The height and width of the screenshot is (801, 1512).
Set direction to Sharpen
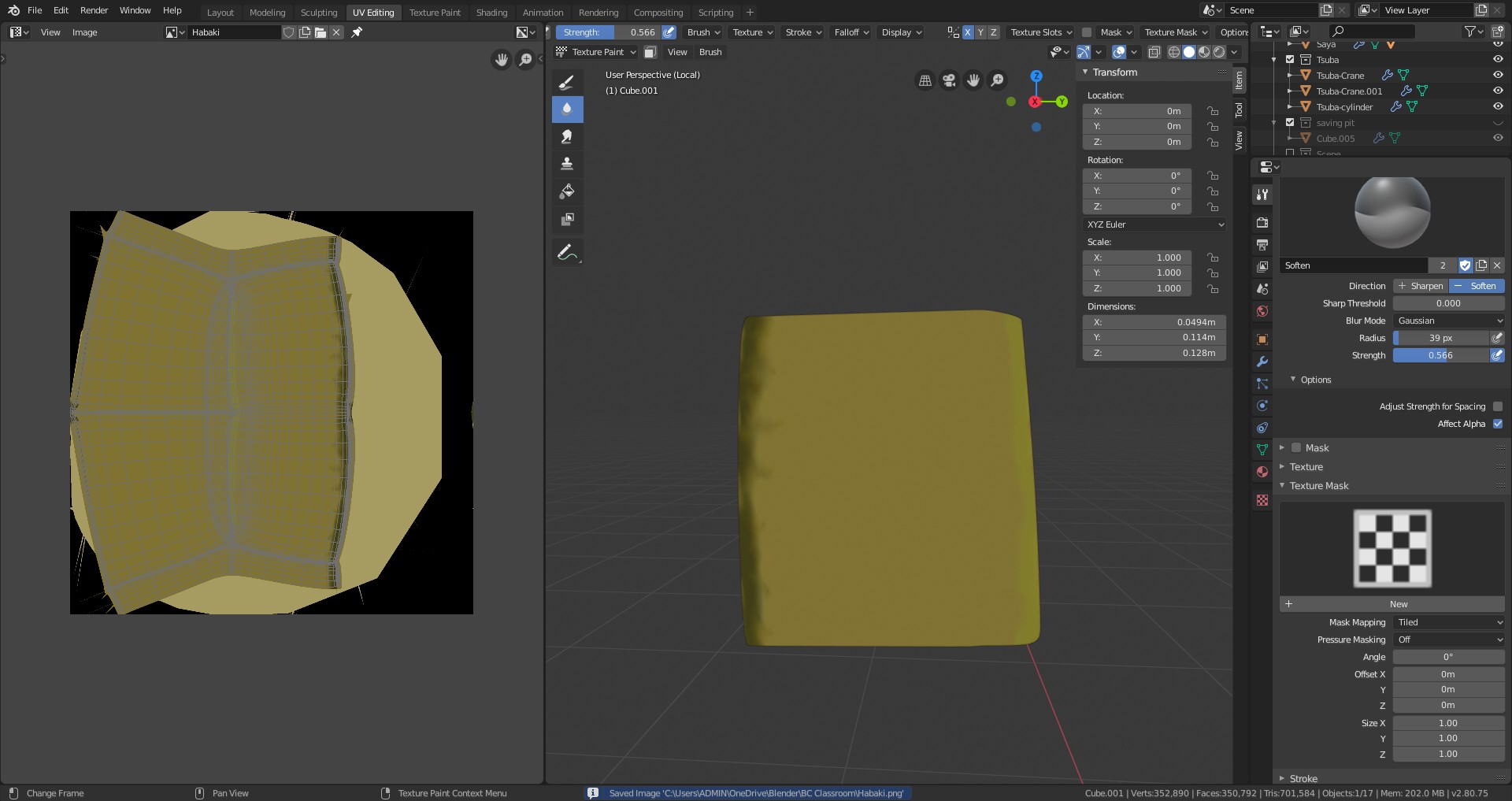1421,286
